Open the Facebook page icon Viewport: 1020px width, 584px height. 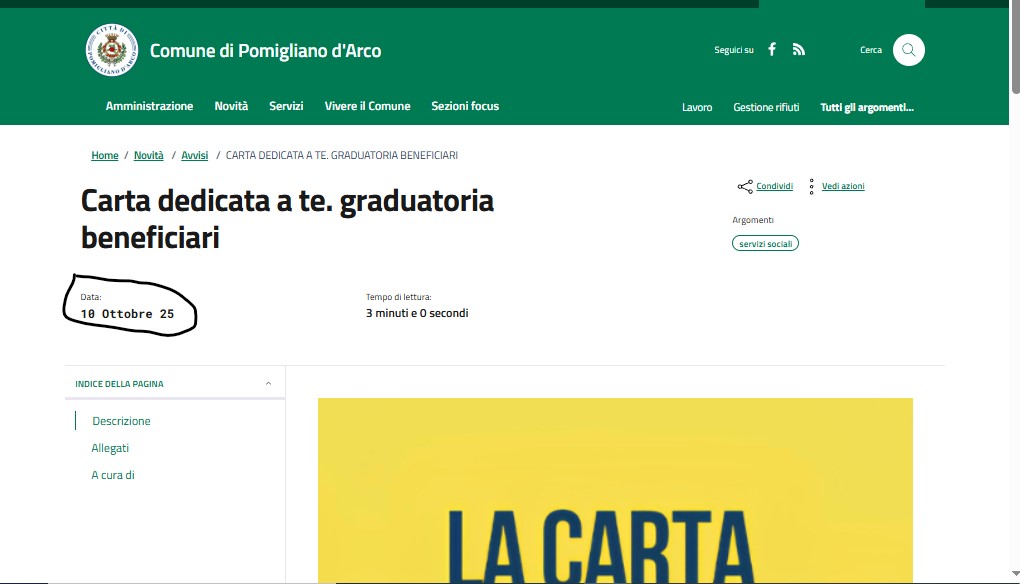coord(772,50)
